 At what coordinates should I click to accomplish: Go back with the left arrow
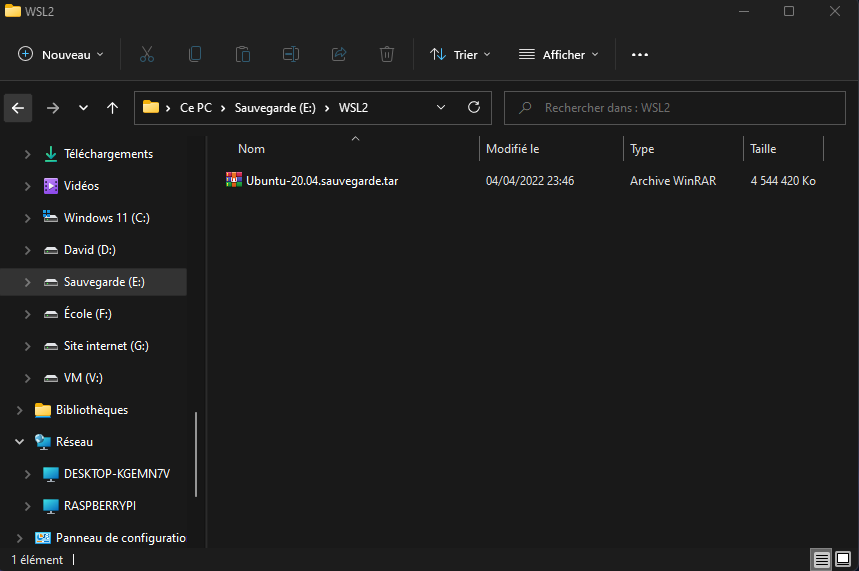(x=18, y=108)
